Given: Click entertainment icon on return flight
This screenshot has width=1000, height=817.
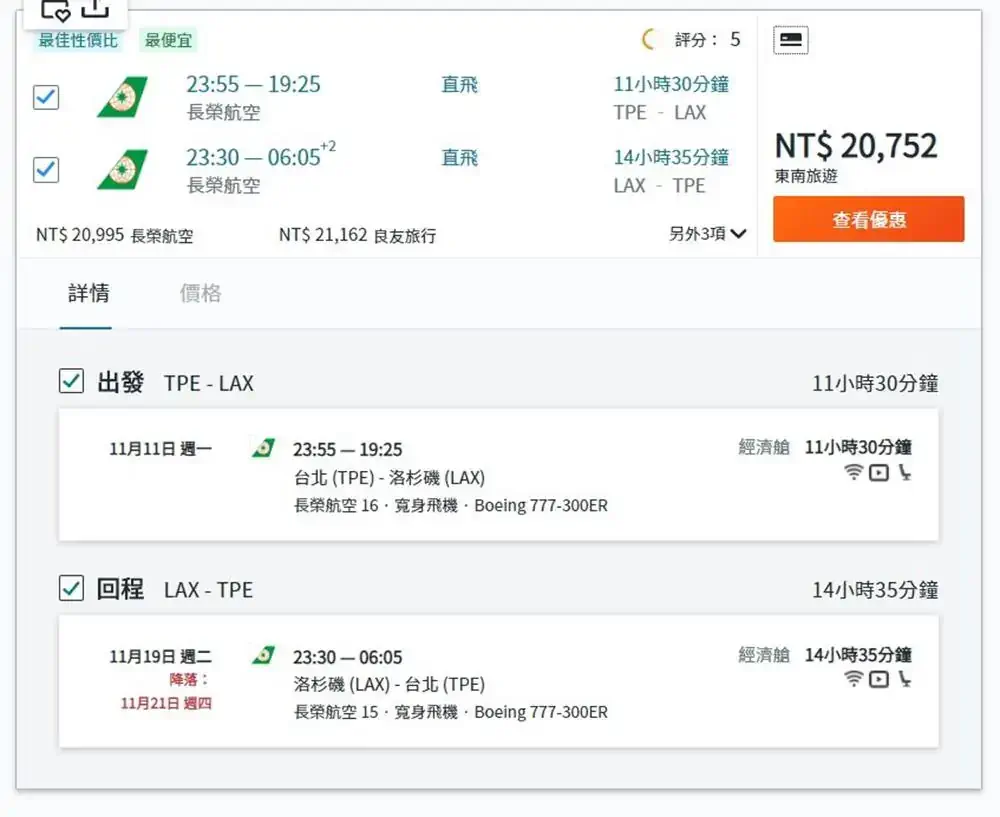Looking at the screenshot, I should 879,679.
